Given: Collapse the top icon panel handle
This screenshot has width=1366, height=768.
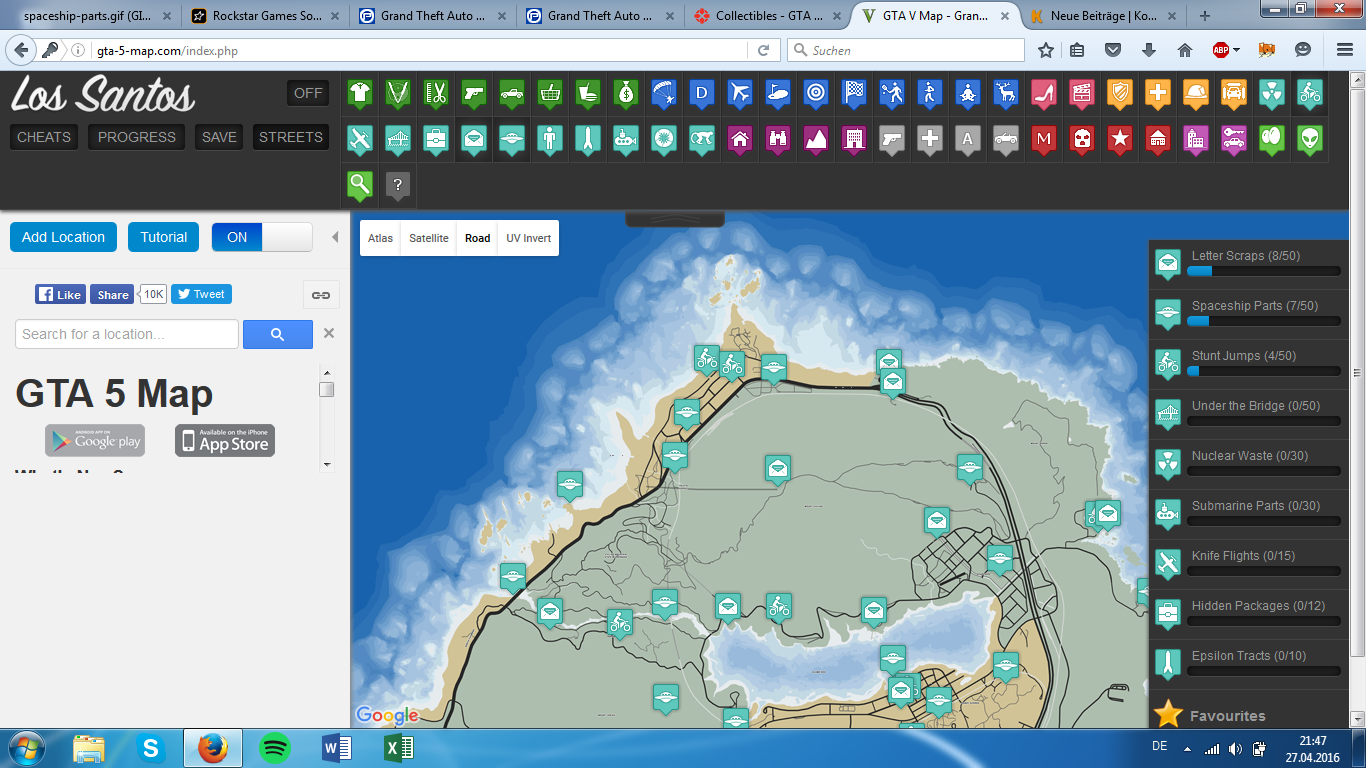Looking at the screenshot, I should pyautogui.click(x=675, y=219).
